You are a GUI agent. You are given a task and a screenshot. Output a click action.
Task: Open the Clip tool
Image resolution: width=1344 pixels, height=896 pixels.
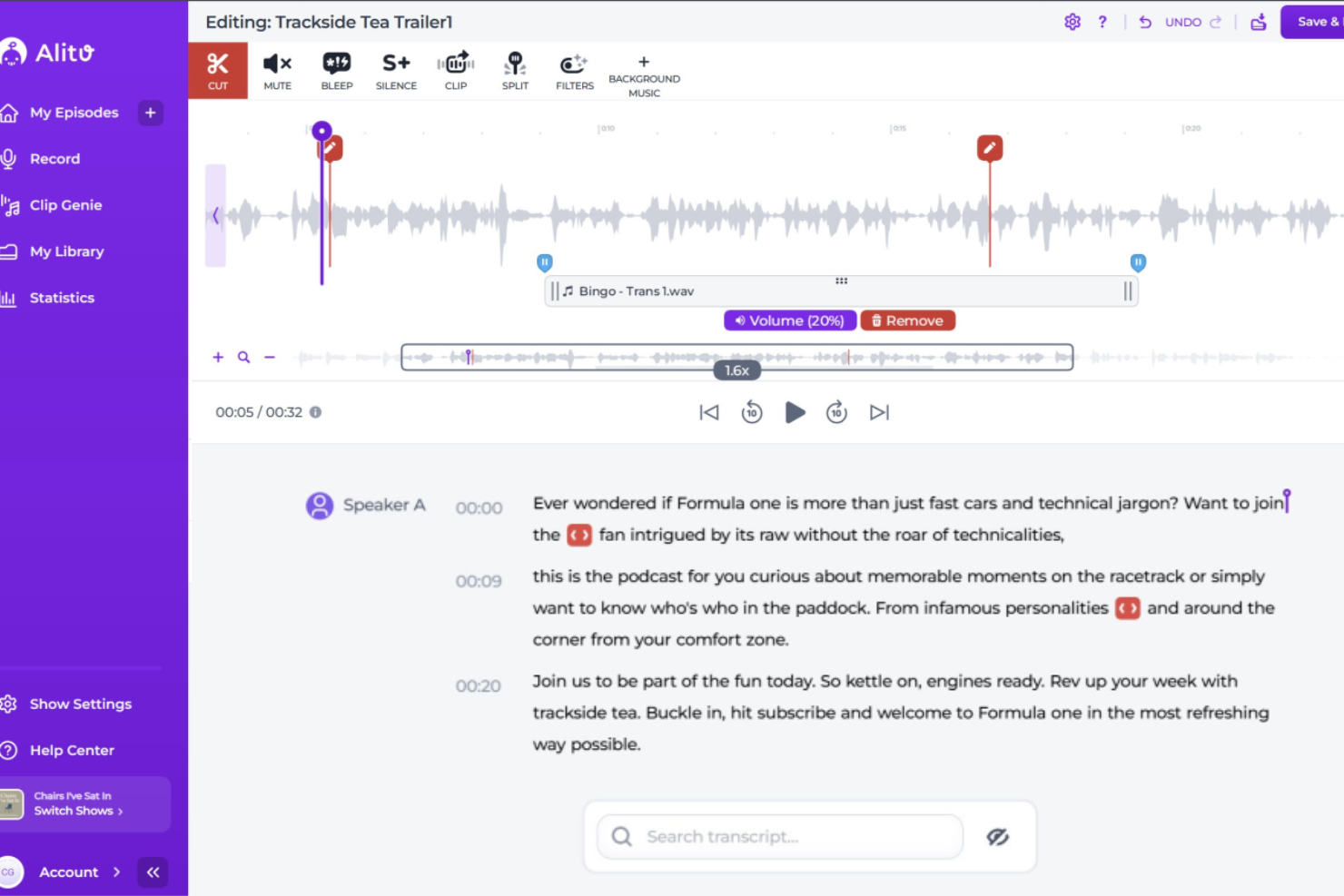click(x=455, y=70)
